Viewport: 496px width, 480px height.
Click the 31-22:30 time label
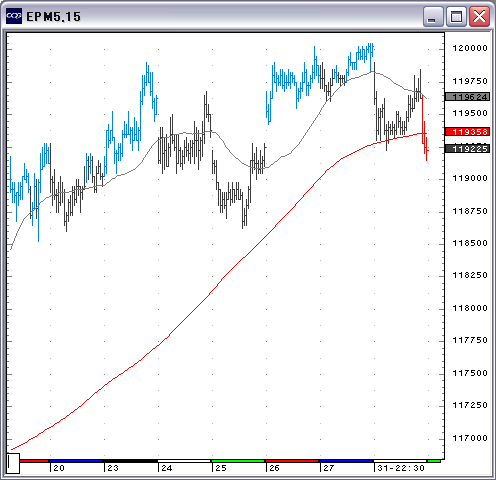[x=401, y=468]
